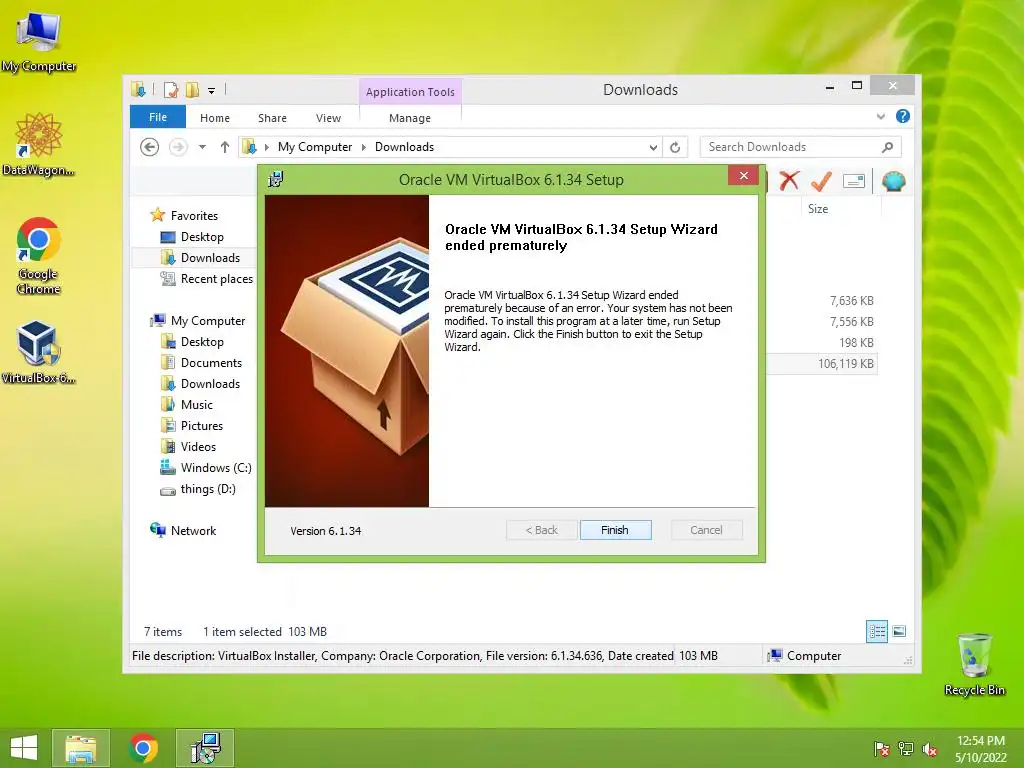This screenshot has width=1024, height=768.
Task: Open the Manage ribbon tab
Action: point(410,118)
